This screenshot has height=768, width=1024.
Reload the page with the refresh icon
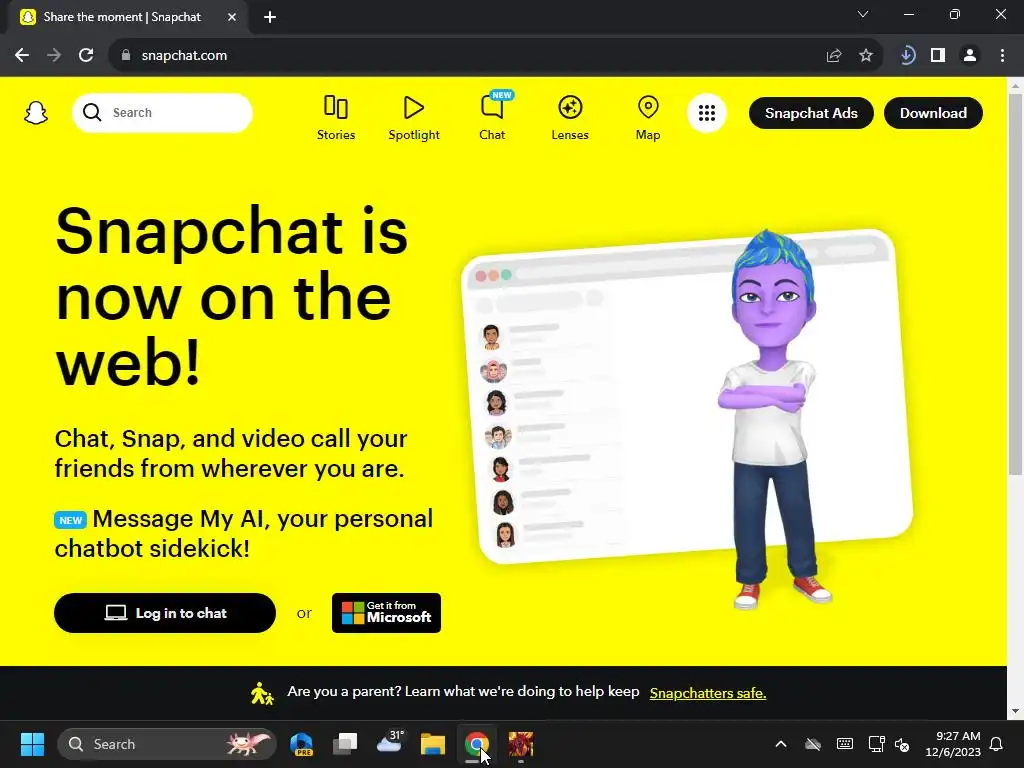[x=86, y=56]
